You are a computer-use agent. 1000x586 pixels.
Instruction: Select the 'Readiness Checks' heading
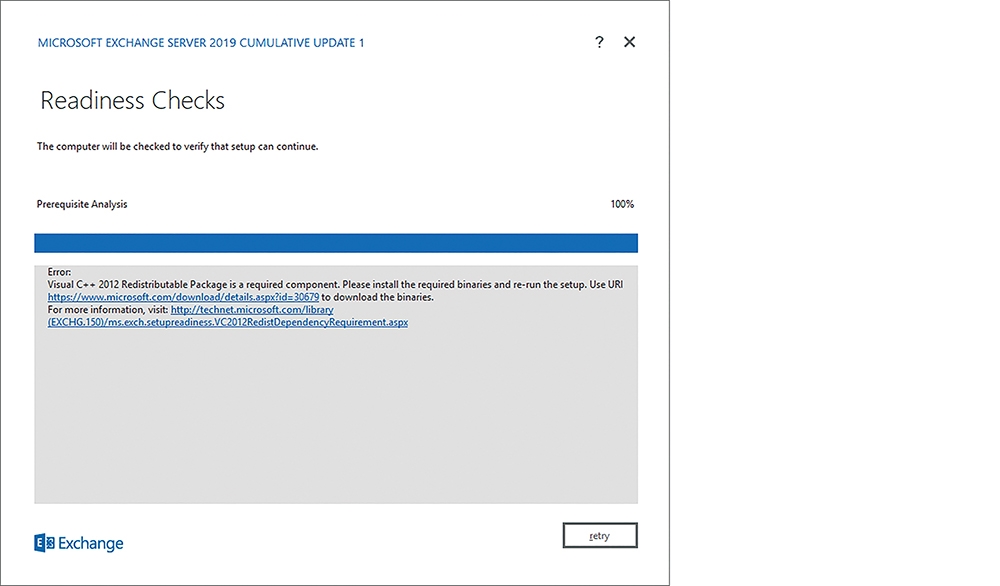[133, 101]
